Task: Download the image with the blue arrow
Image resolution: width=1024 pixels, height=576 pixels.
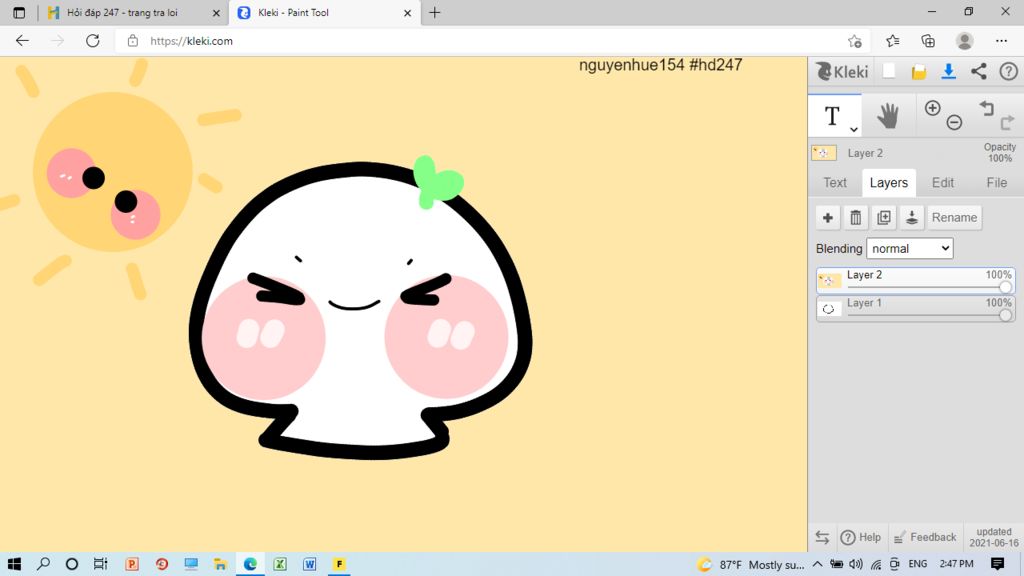Action: pyautogui.click(x=948, y=71)
